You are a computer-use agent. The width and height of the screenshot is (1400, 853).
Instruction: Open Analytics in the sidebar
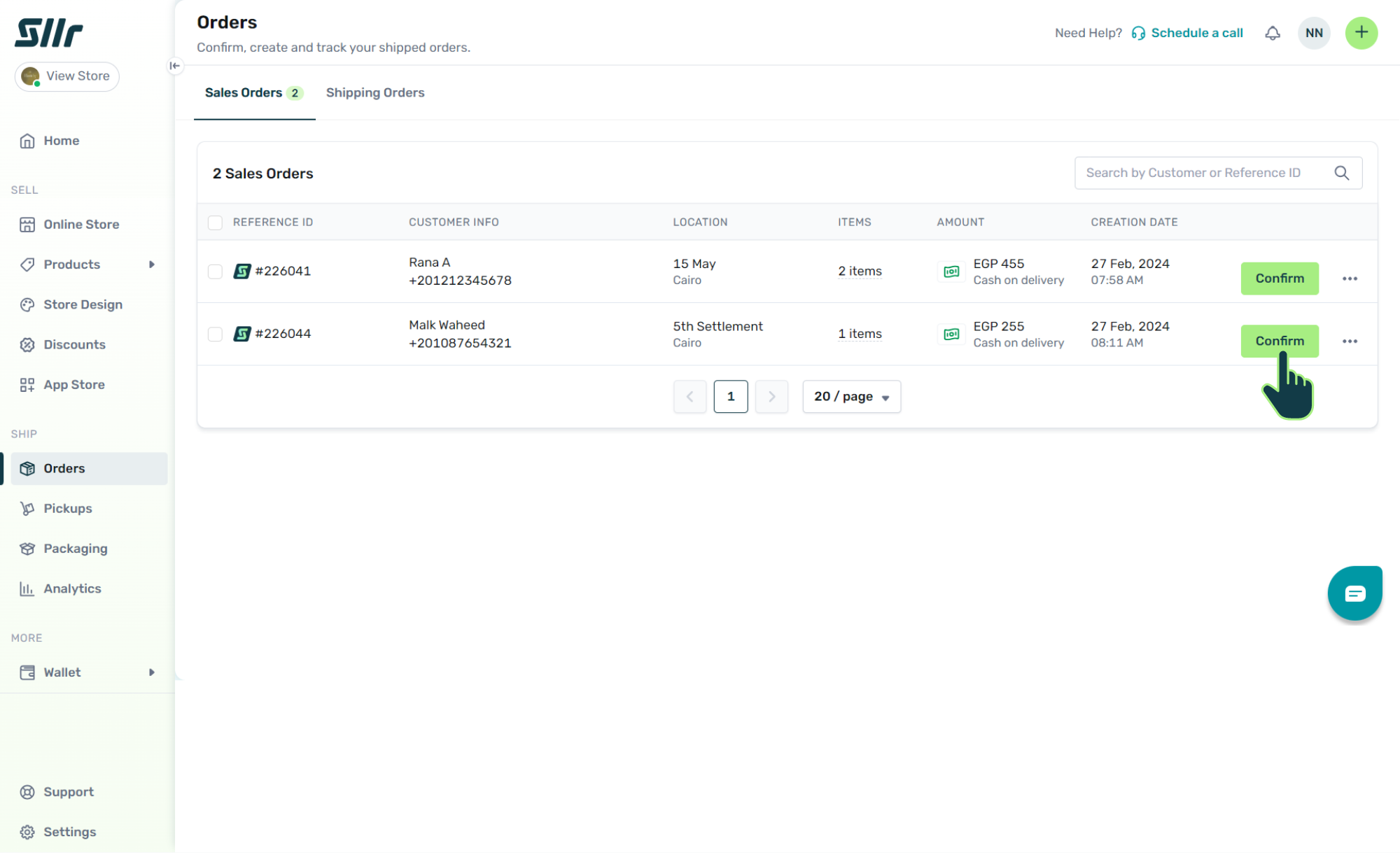tap(72, 588)
